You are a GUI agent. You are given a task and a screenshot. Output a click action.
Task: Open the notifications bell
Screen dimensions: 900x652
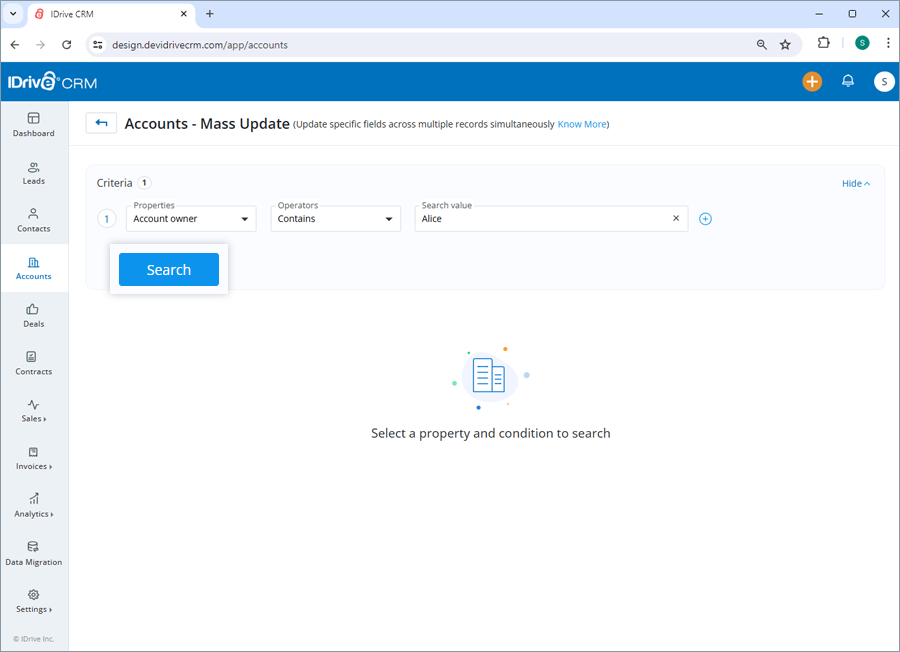[848, 82]
